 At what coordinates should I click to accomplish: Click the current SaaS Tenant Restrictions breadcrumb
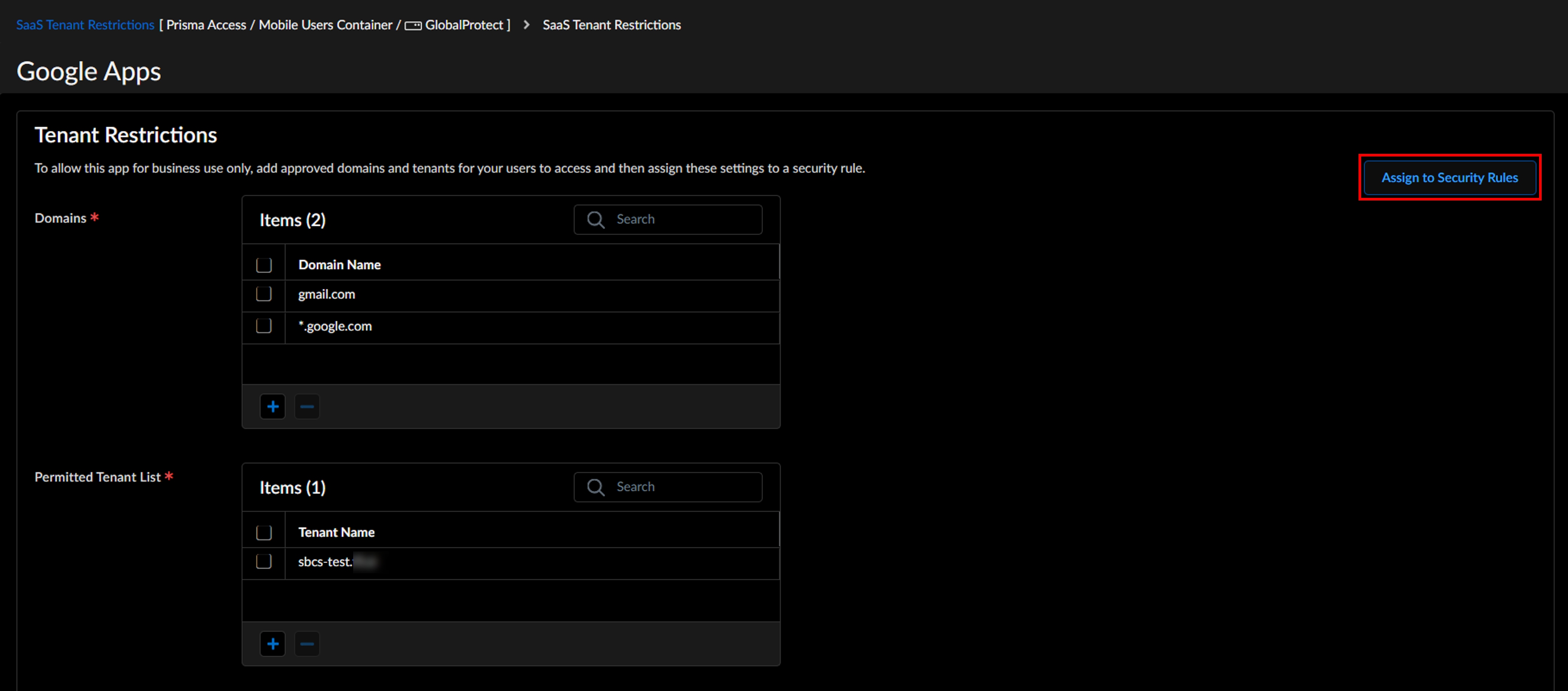[x=612, y=25]
